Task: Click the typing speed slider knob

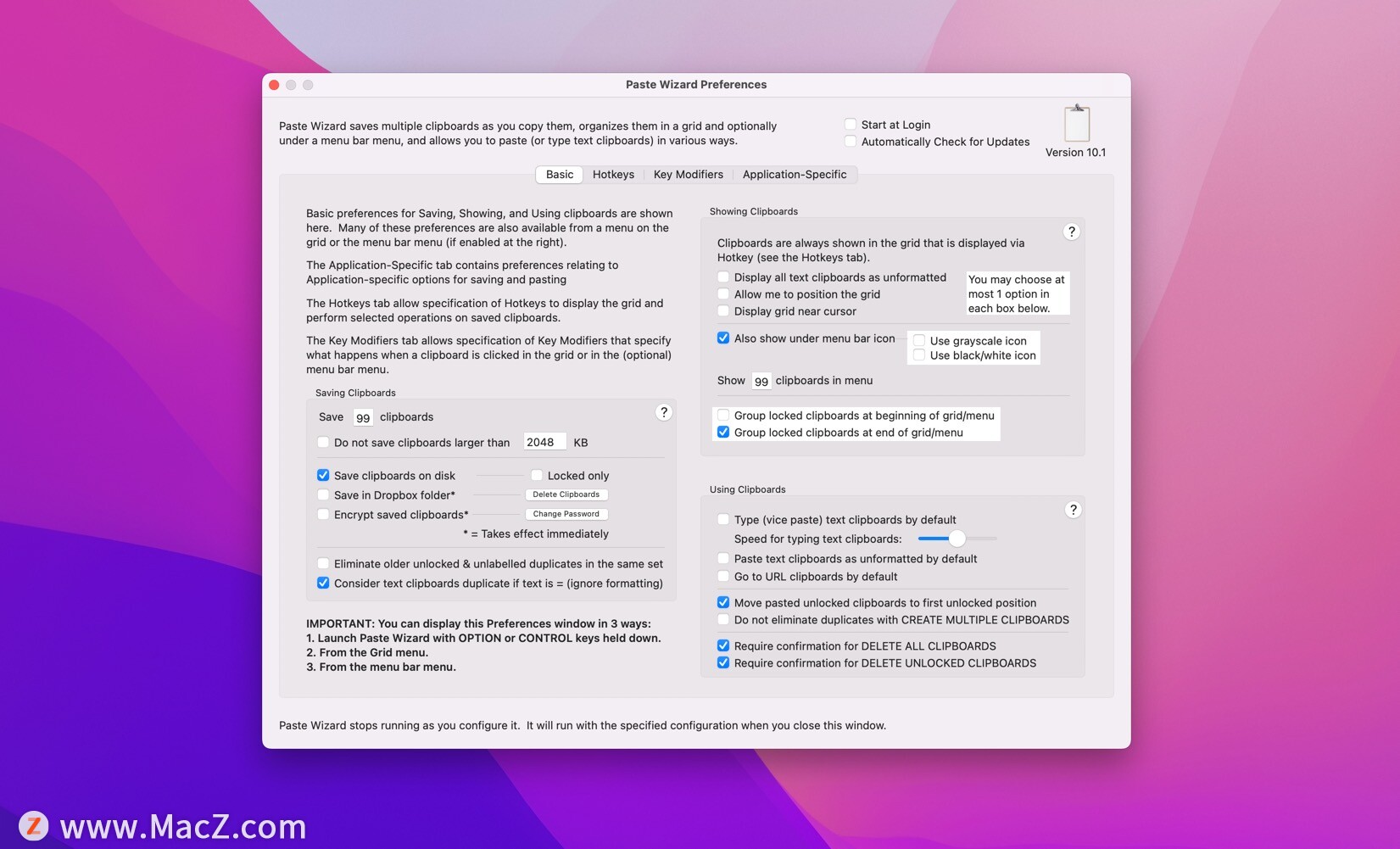Action: coord(957,539)
